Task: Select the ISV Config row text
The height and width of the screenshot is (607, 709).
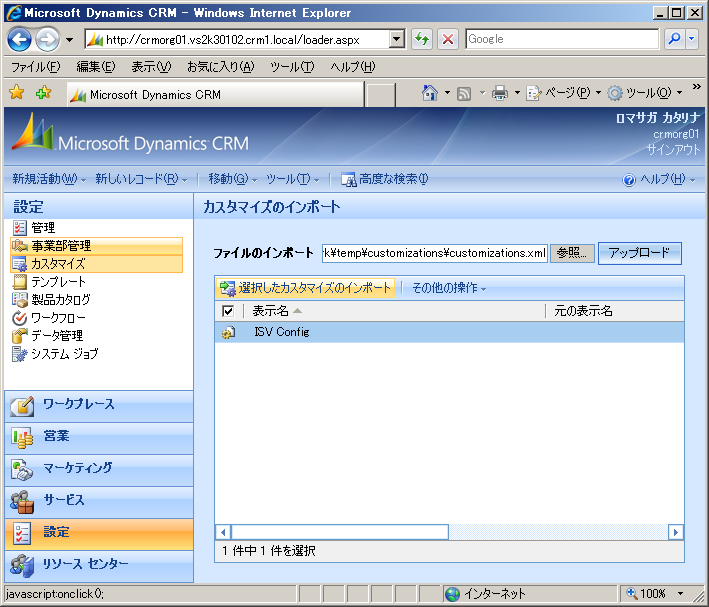Action: [282, 332]
